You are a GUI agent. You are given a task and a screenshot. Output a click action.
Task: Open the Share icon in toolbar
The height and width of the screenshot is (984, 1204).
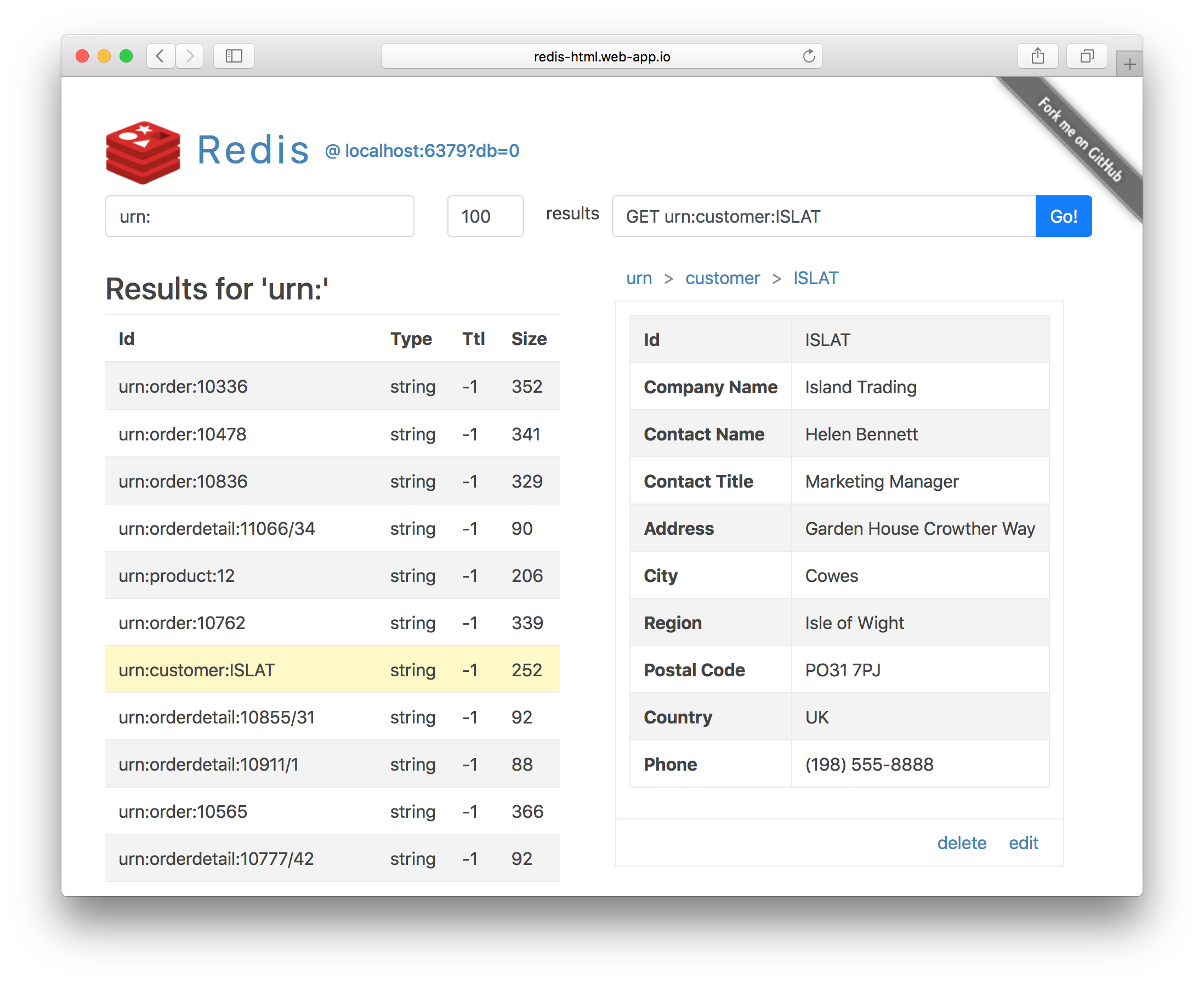[1037, 56]
